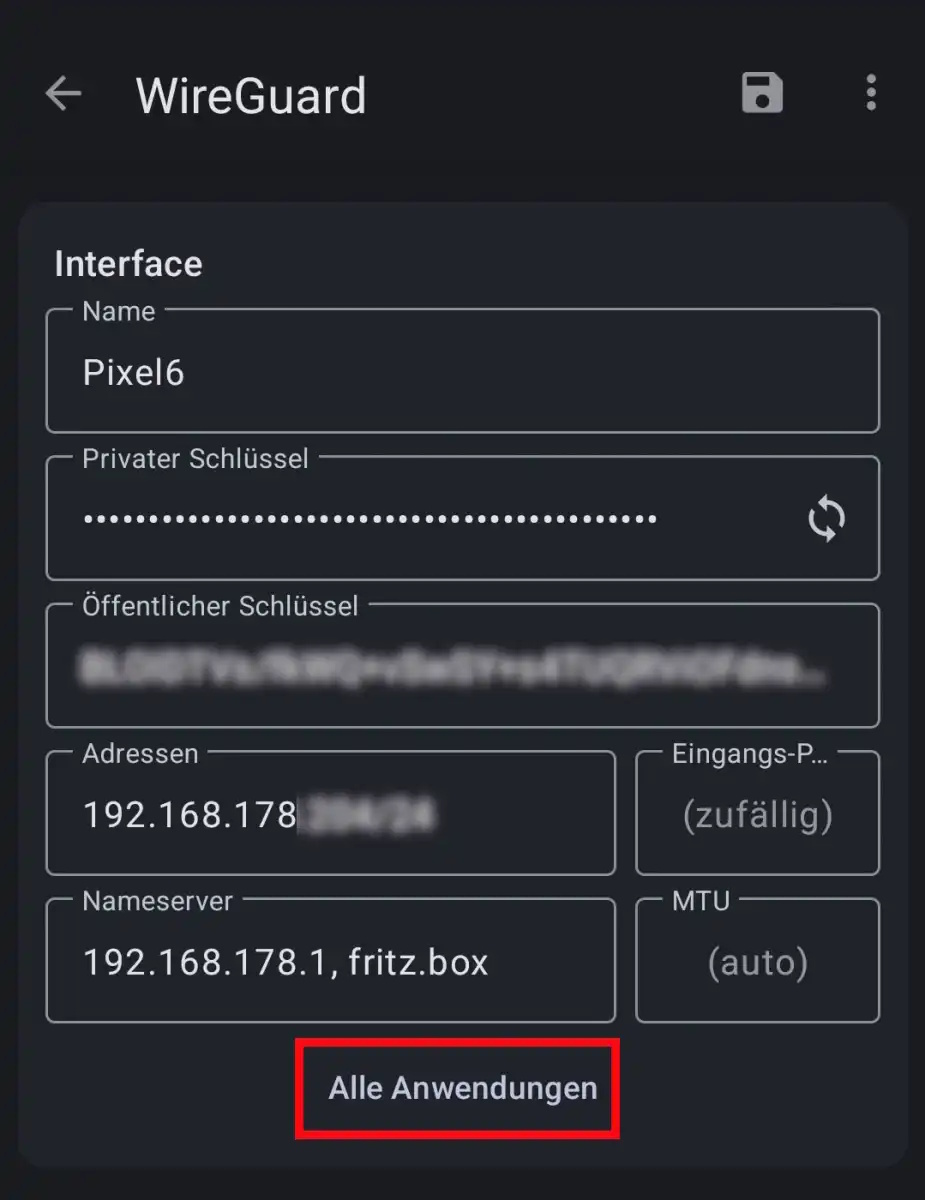Tap the 'Öffentlicher Schlüssel' field label

[220, 606]
